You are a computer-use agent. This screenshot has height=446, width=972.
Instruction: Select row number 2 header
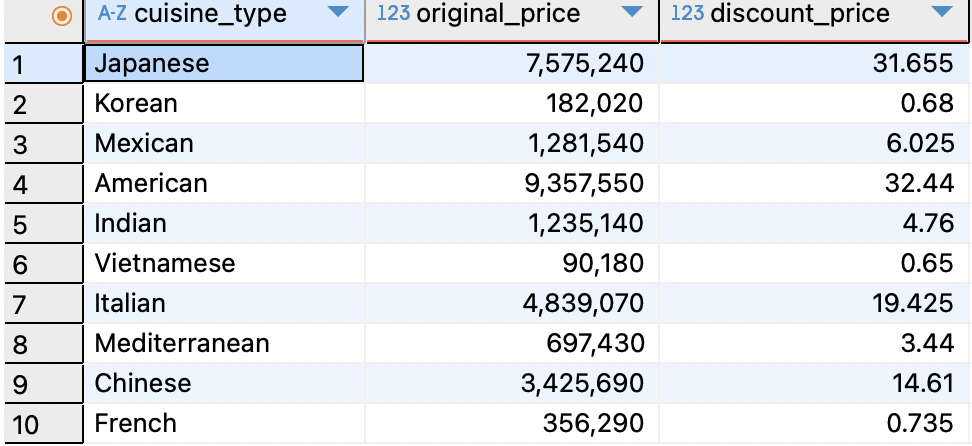(x=43, y=104)
